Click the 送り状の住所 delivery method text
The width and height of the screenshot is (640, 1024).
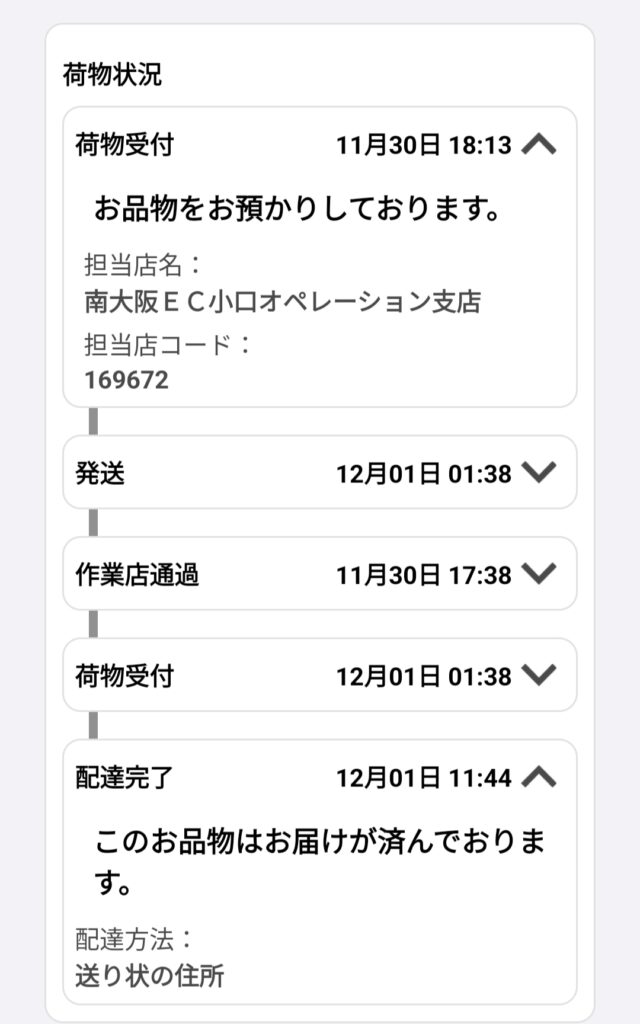149,975
